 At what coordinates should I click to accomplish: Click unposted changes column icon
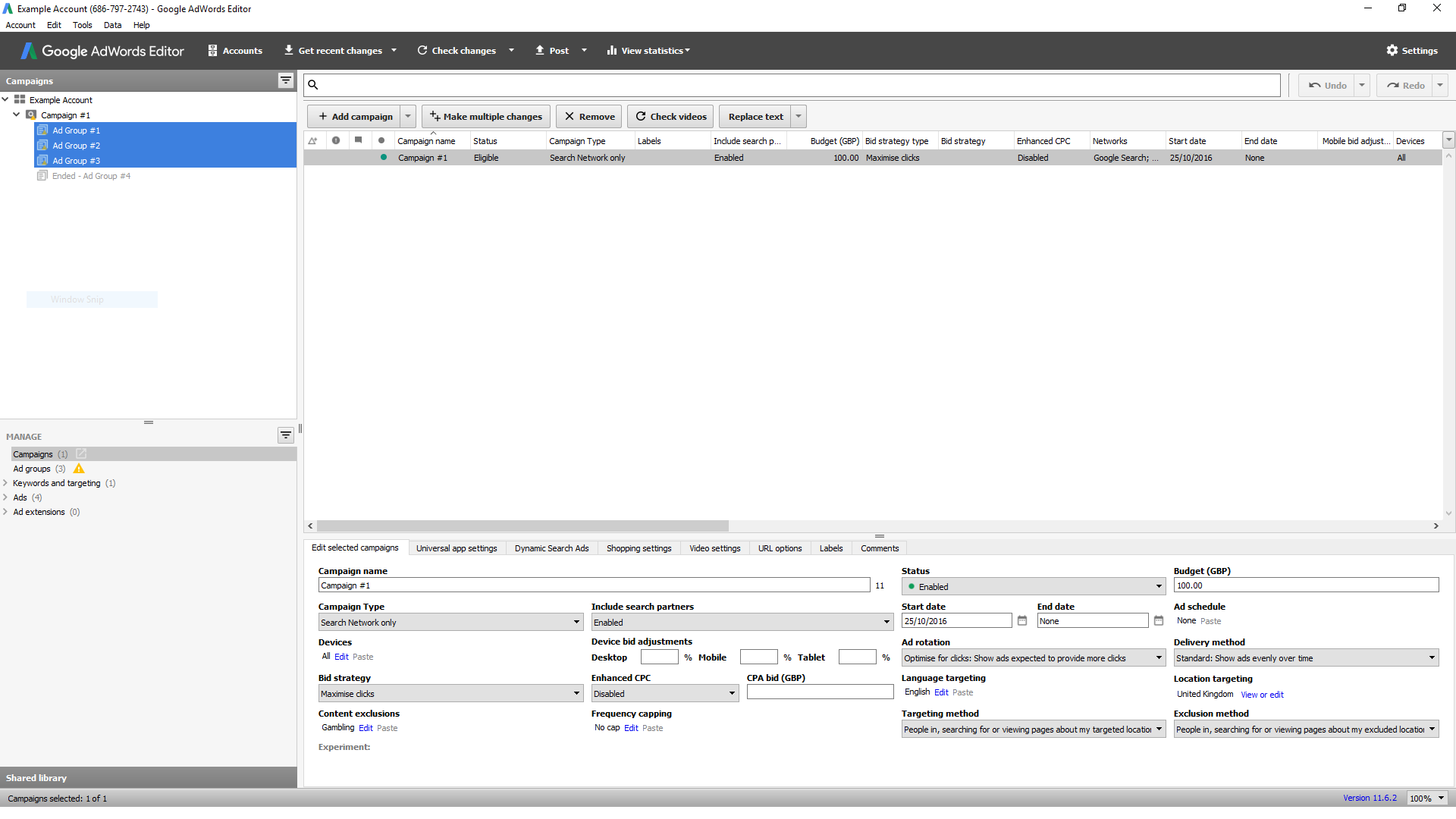(x=312, y=140)
